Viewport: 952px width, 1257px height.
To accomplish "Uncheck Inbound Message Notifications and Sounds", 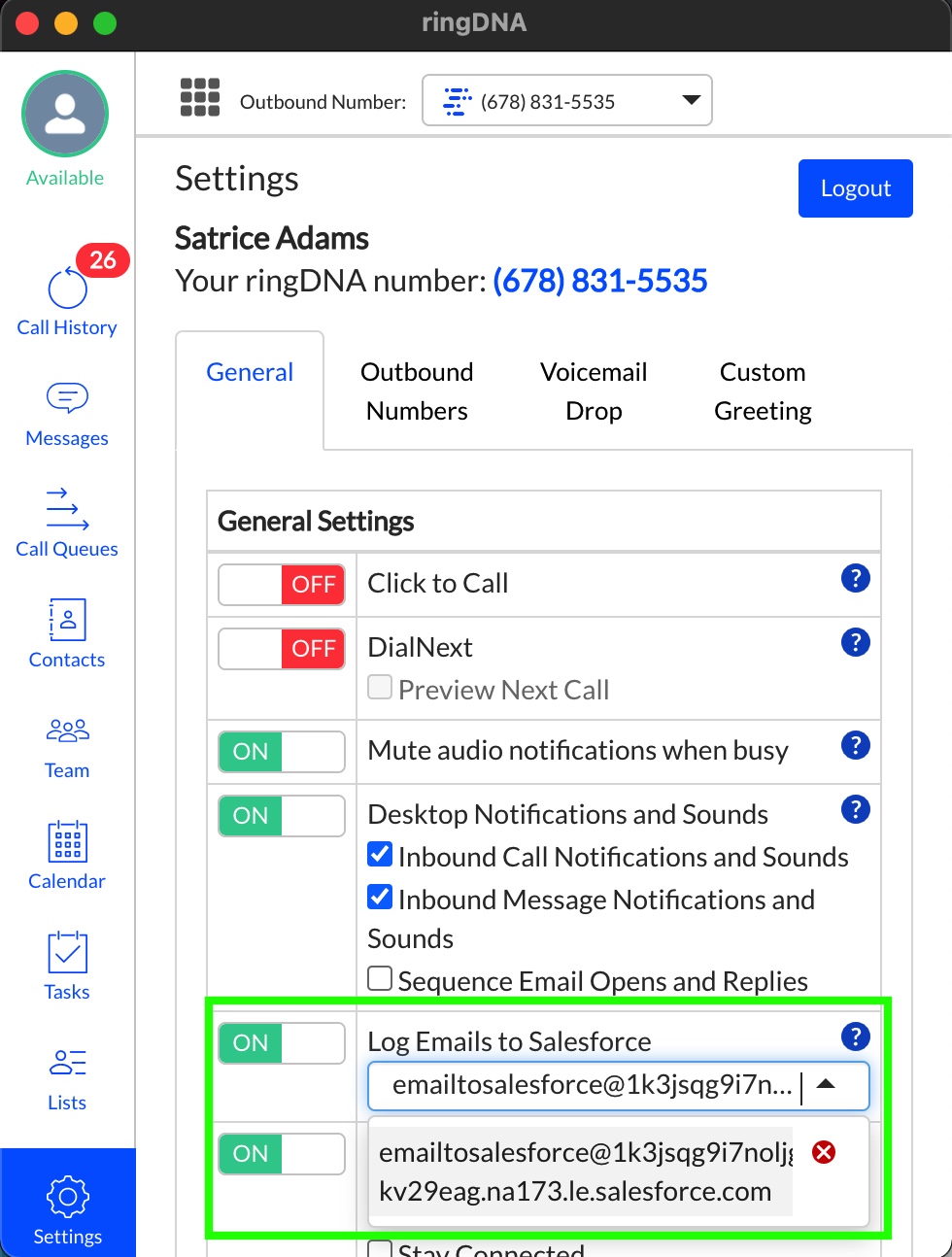I will pyautogui.click(x=380, y=898).
